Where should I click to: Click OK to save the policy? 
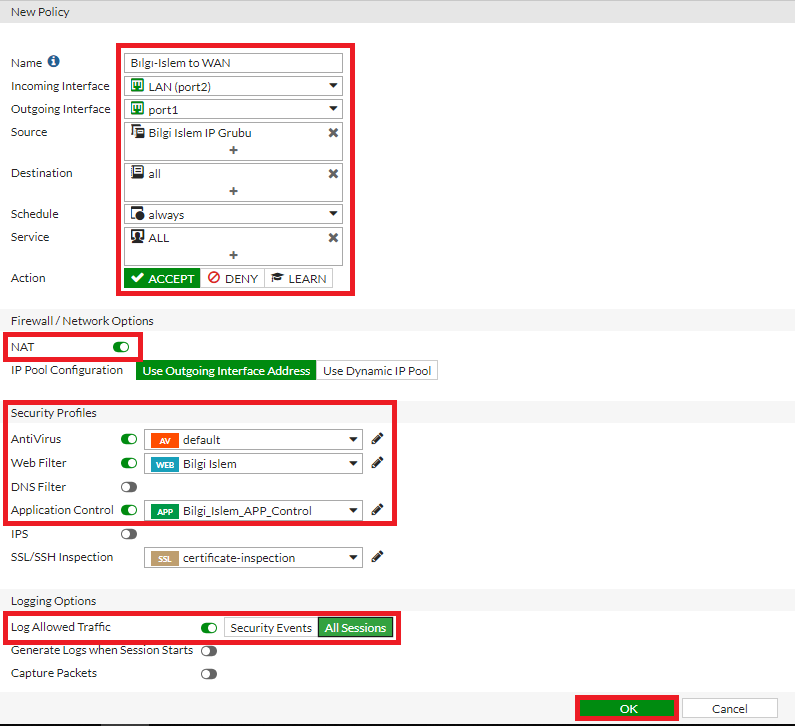pos(627,708)
